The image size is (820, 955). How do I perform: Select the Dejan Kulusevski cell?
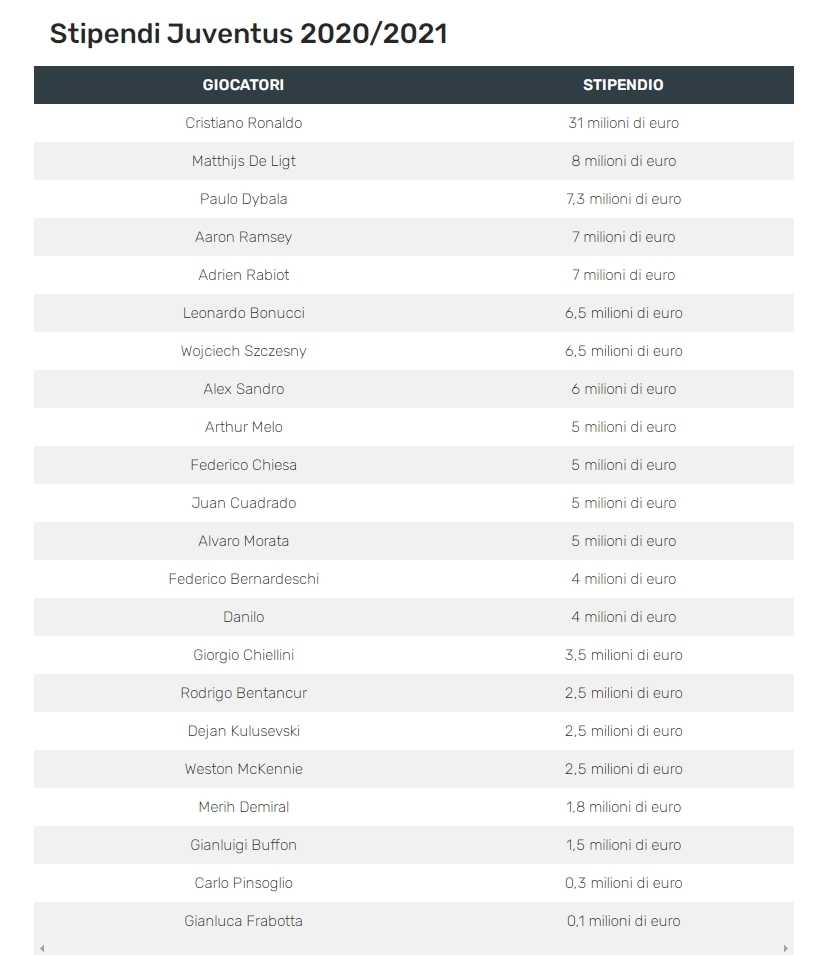click(x=243, y=731)
